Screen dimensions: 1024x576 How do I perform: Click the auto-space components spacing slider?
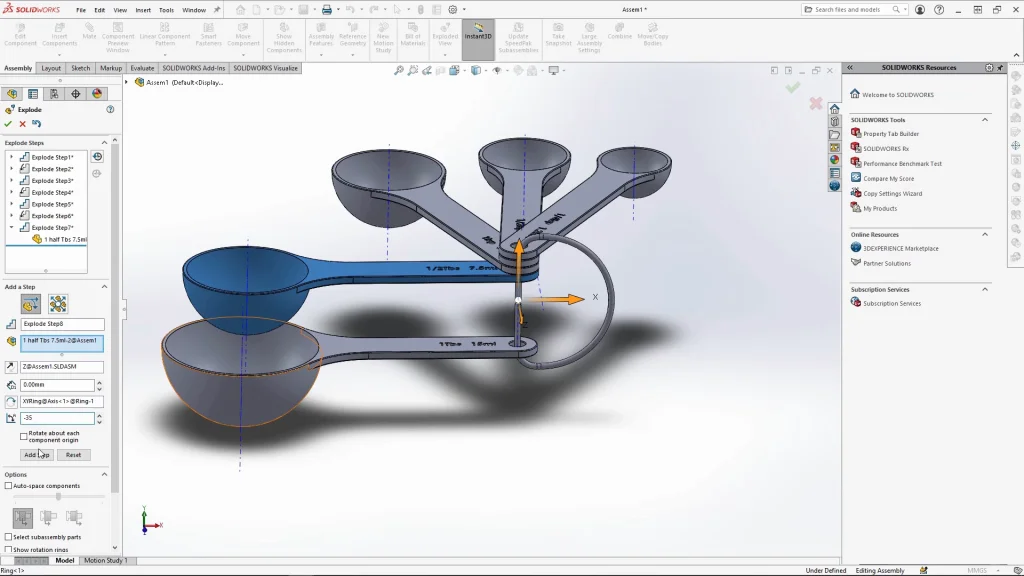click(58, 497)
